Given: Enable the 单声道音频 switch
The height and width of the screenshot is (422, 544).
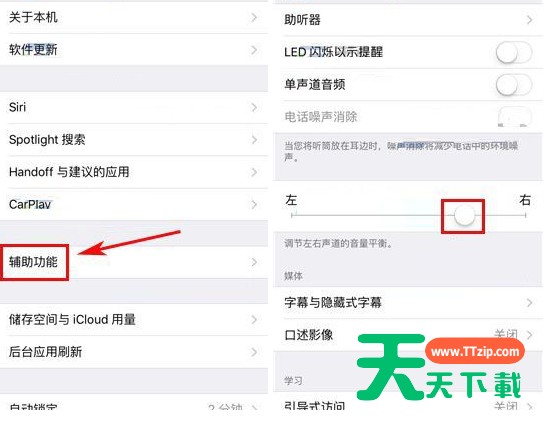Looking at the screenshot, I should click(x=514, y=85).
